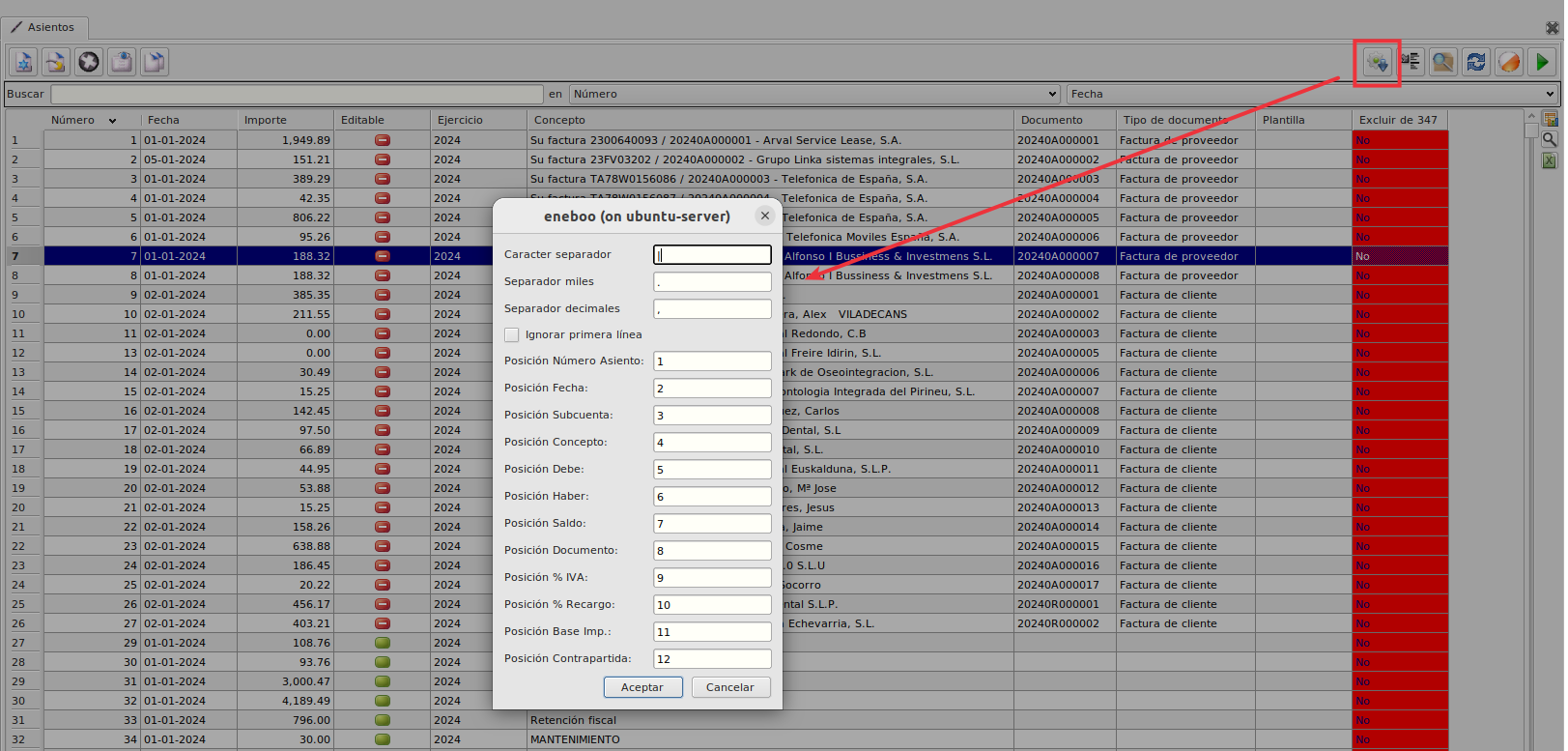The height and width of the screenshot is (751, 1568).
Task: Dismiss the dialog with Cancelar
Action: click(x=730, y=687)
